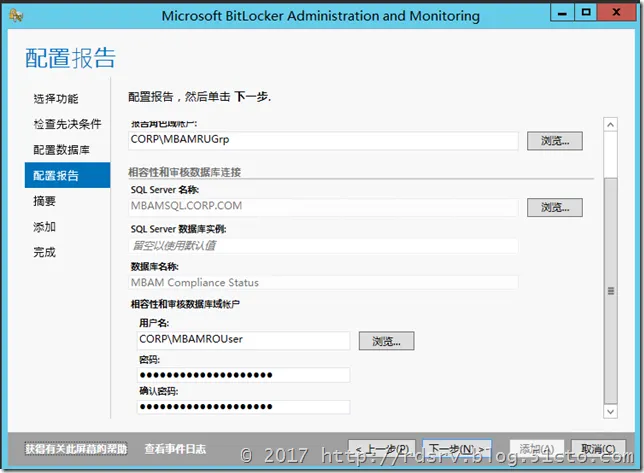Click the 取消(C) cancel button
644x473 pixels.
pyautogui.click(x=598, y=449)
